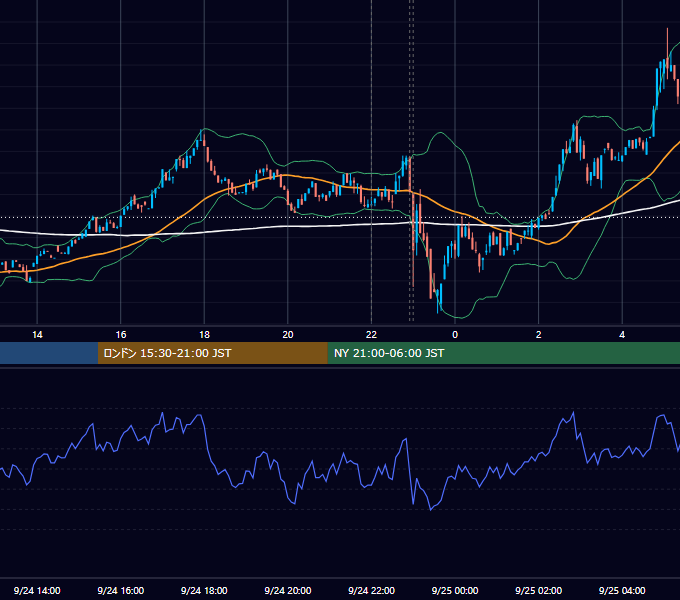680x600 pixels.
Task: Click the 14 hour label on price chart axis
Action: pyautogui.click(x=37, y=335)
